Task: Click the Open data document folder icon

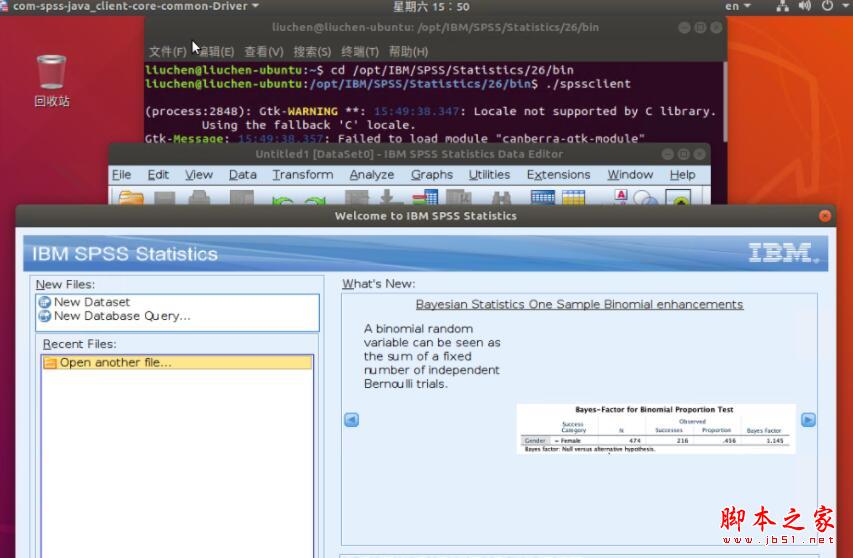Action: (x=131, y=197)
